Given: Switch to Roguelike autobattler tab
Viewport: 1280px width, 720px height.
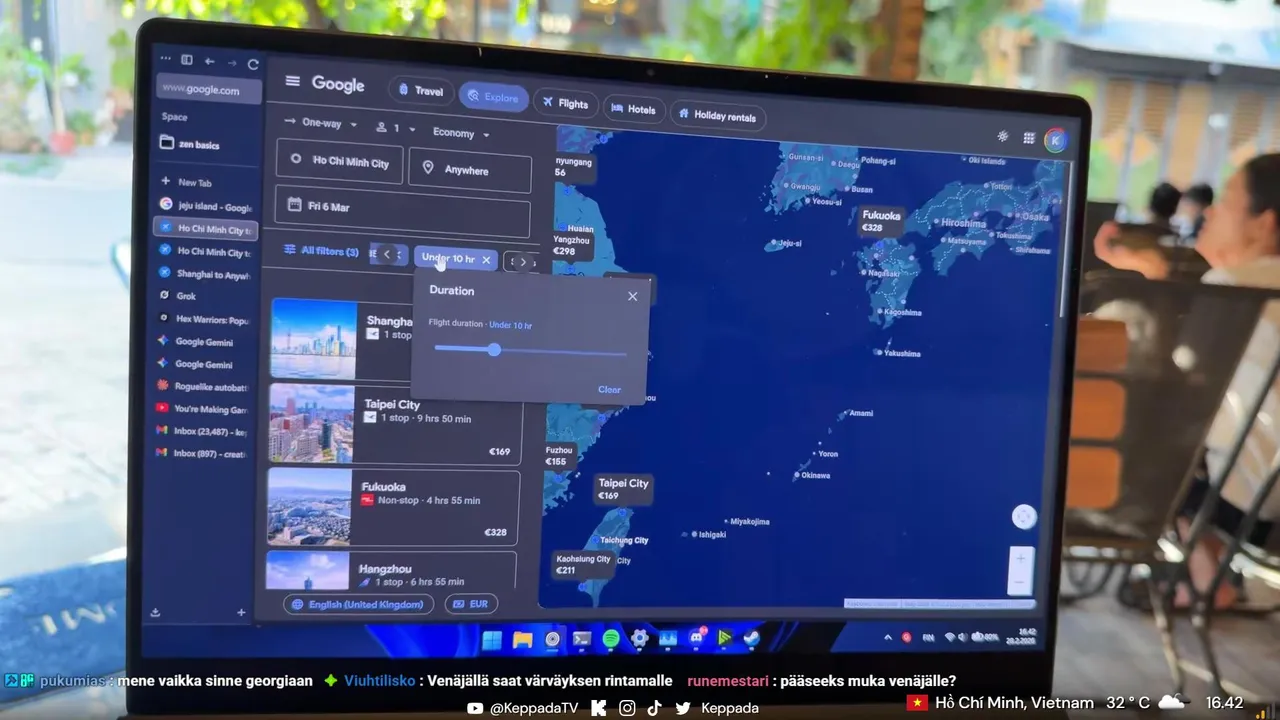Looking at the screenshot, I should point(204,386).
